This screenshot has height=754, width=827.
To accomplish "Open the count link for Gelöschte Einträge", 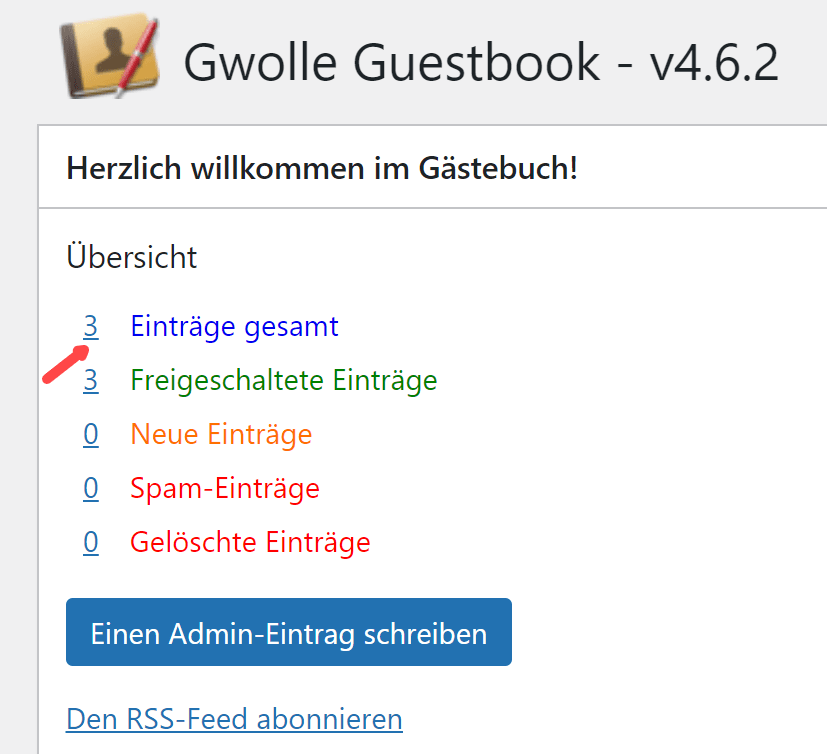I will 91,543.
